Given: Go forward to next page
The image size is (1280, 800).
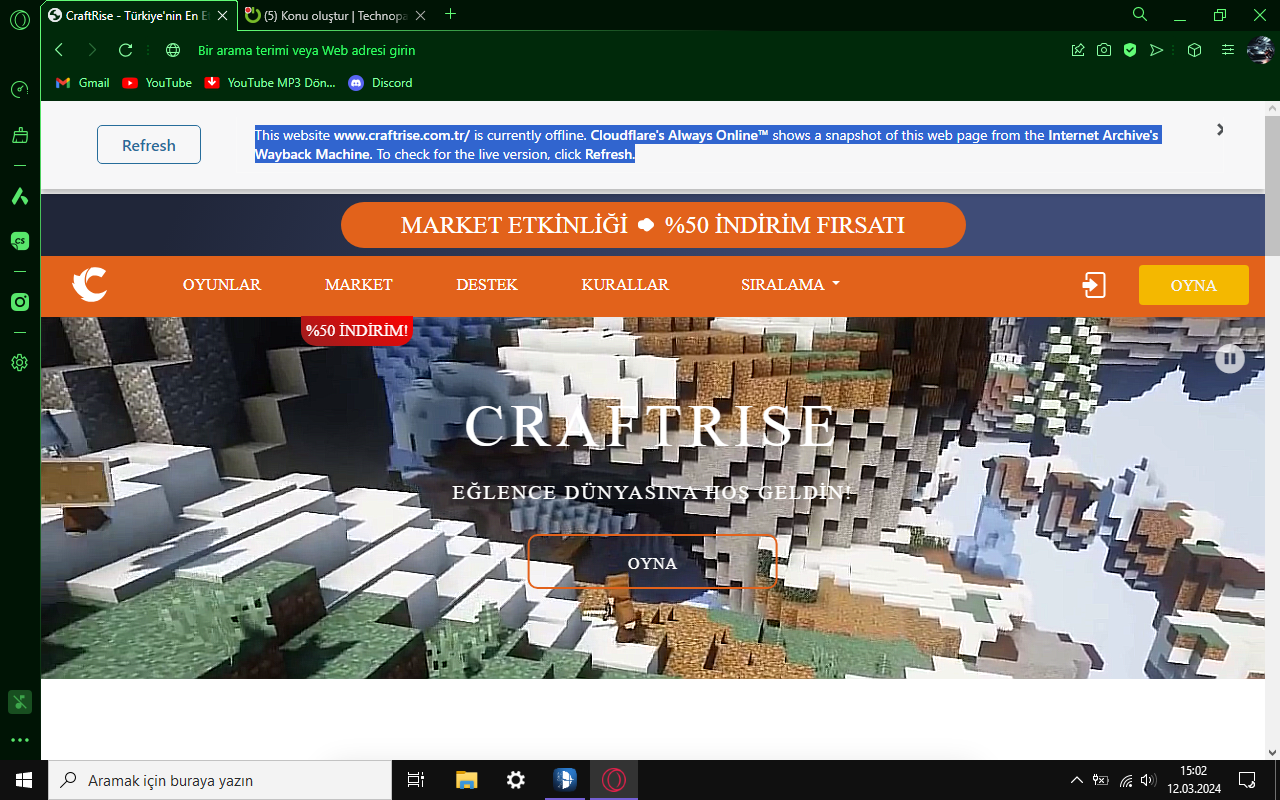Looking at the screenshot, I should (x=92, y=50).
